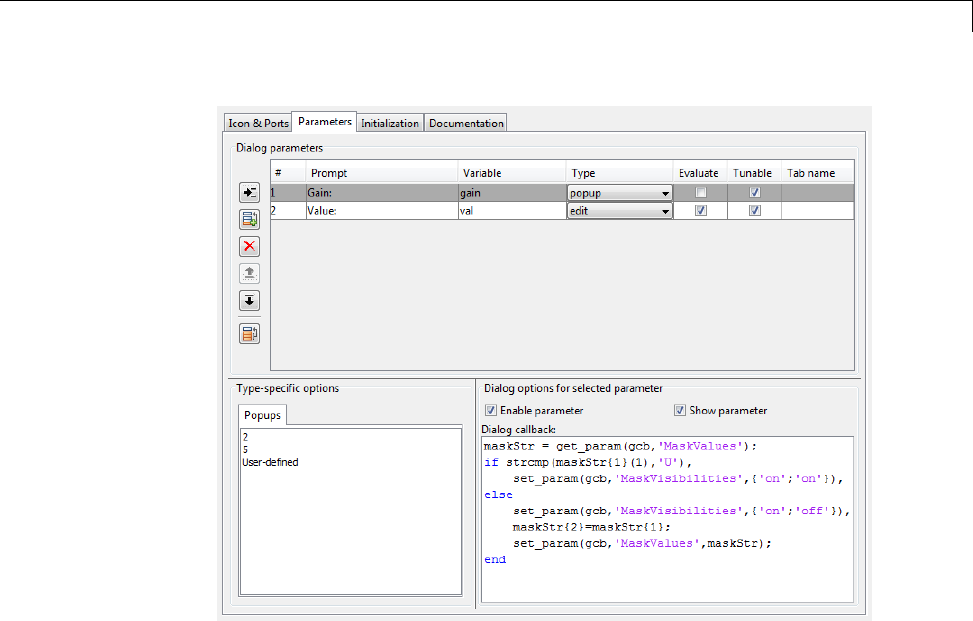Open the Initialization tab
This screenshot has height=621, width=973.
[x=390, y=123]
